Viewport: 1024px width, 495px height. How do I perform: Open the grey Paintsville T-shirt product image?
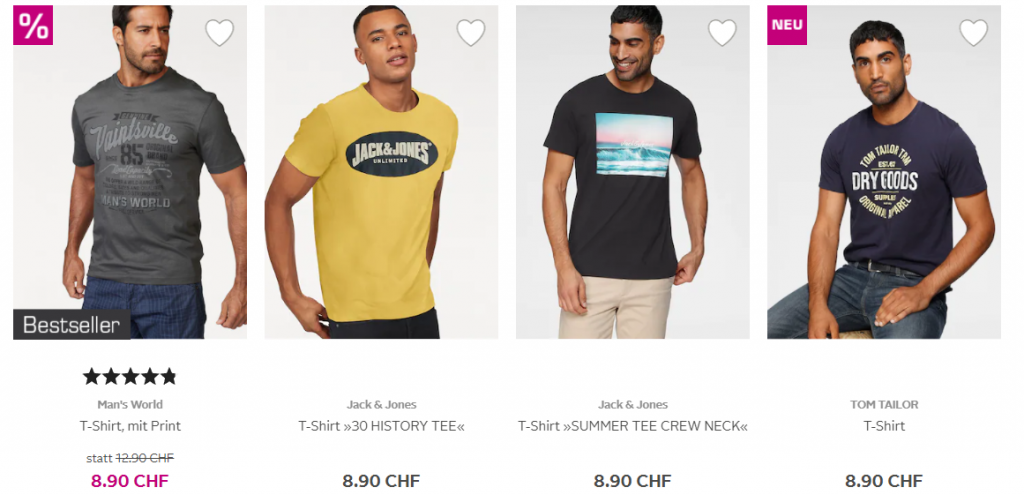130,172
